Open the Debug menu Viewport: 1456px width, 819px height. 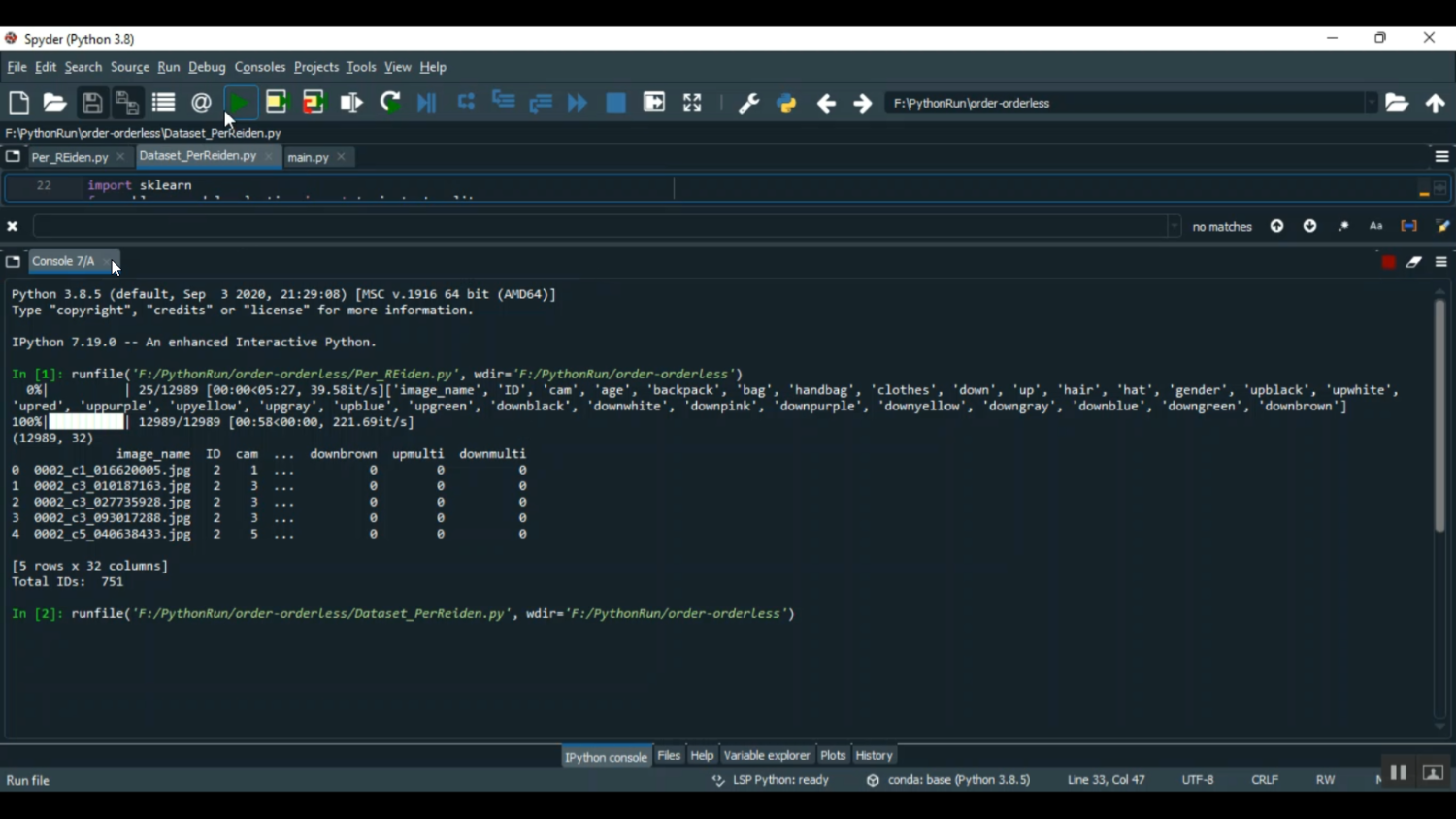click(207, 68)
